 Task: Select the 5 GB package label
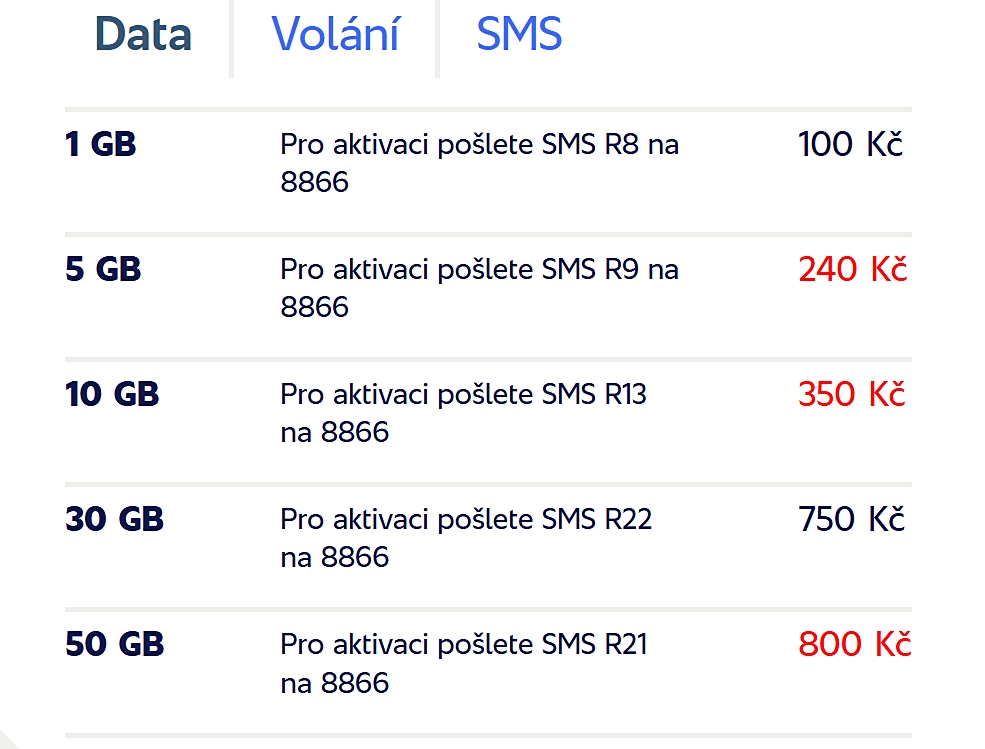tap(103, 270)
